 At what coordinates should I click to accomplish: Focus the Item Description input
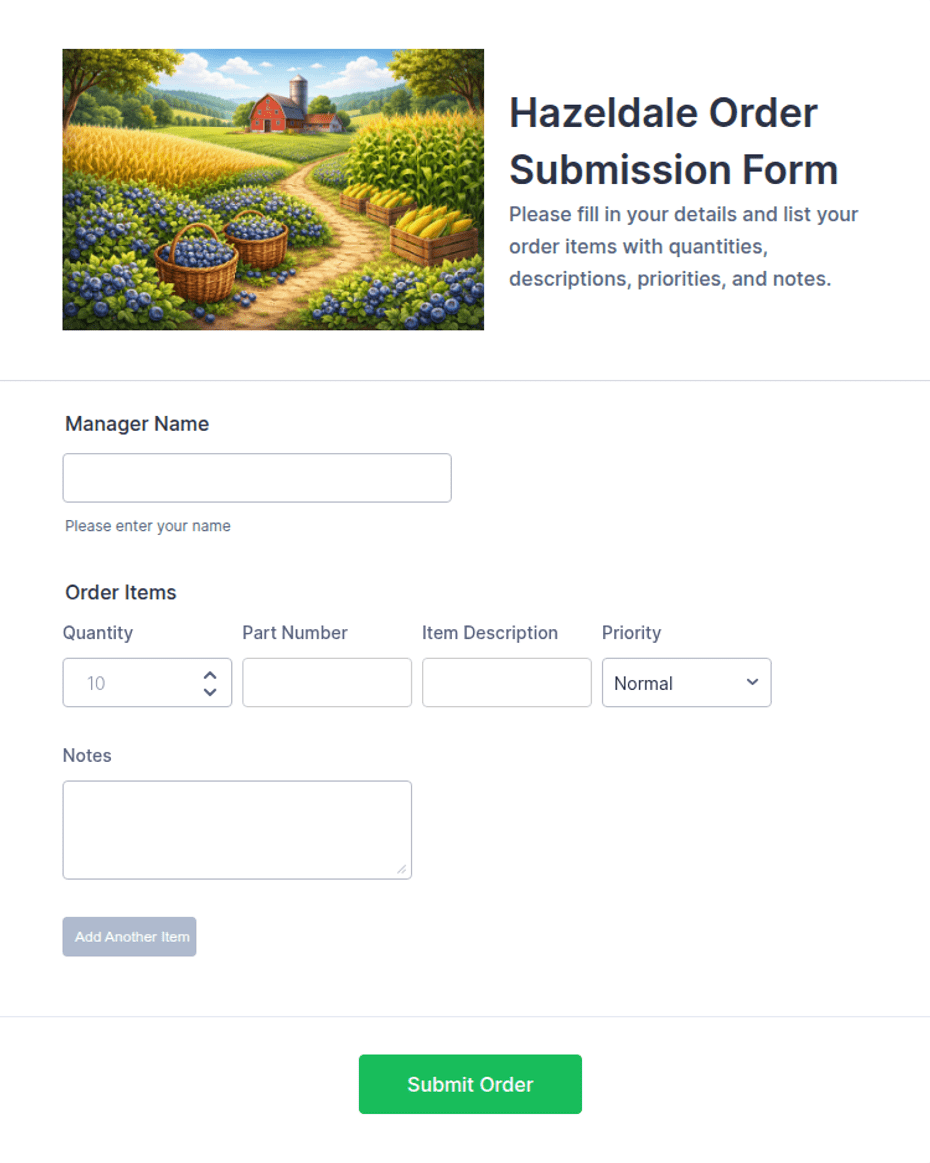tap(507, 683)
